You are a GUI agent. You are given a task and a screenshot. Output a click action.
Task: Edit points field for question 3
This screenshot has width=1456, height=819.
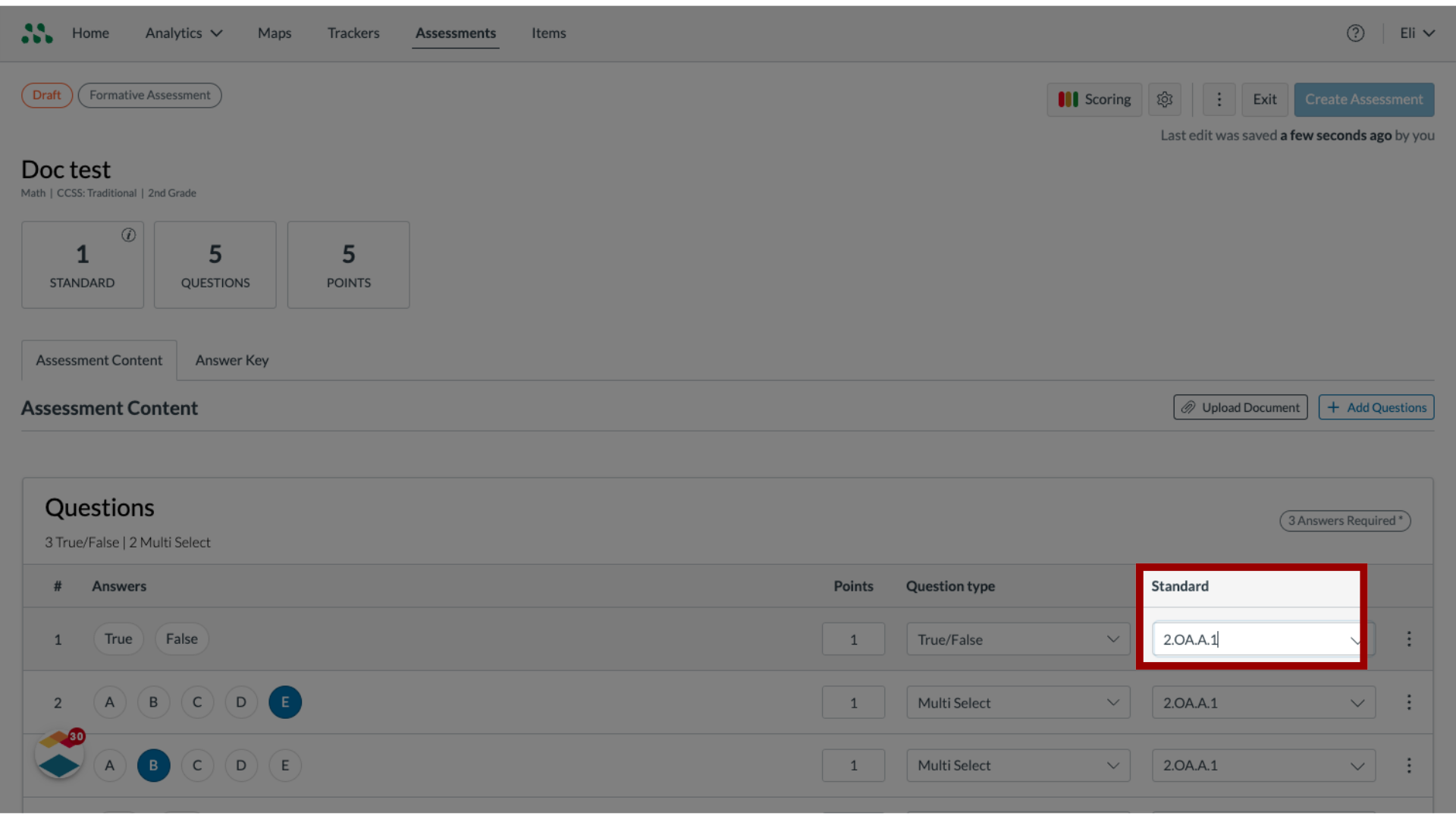pyautogui.click(x=853, y=766)
